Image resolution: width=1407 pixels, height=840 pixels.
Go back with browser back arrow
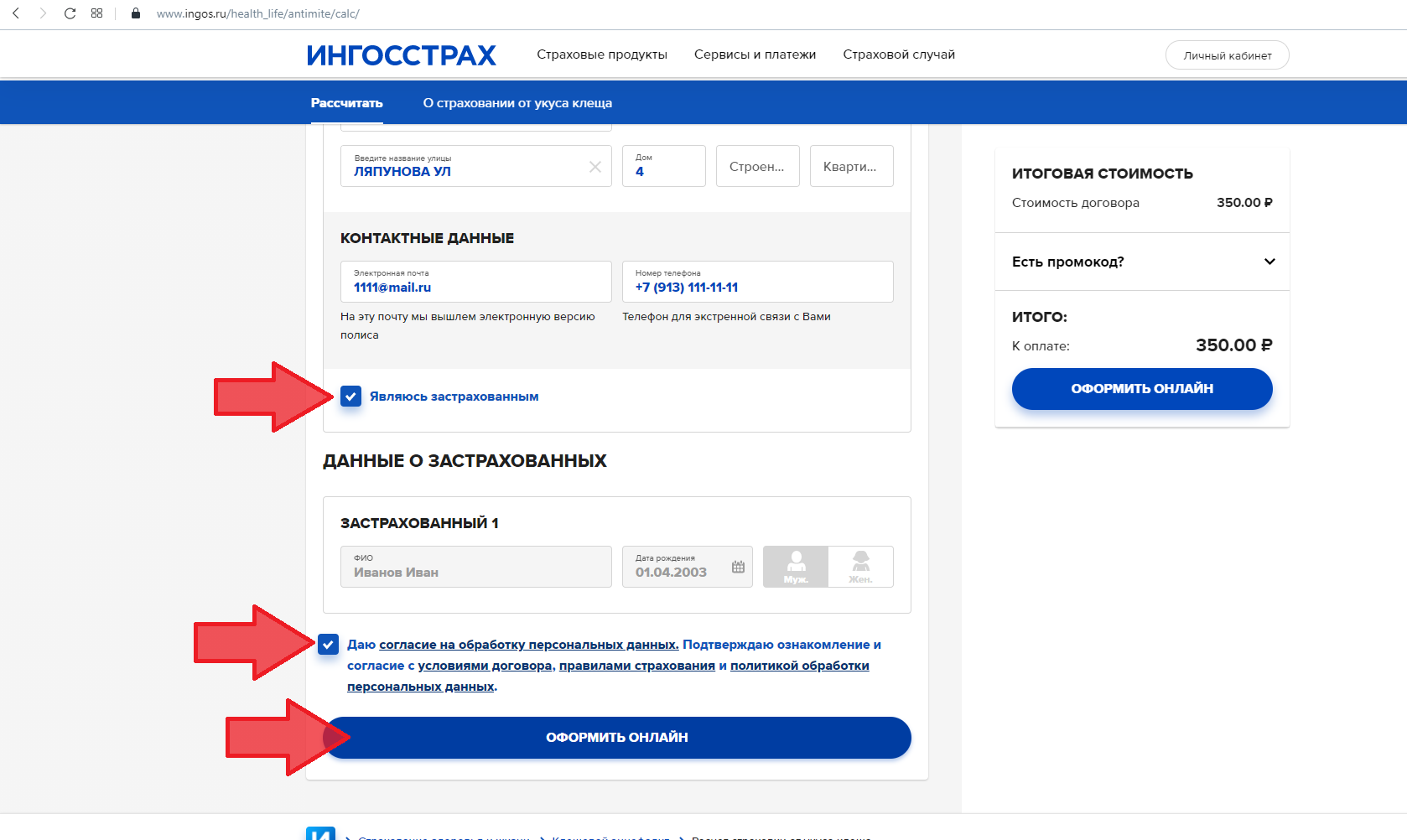[x=16, y=13]
